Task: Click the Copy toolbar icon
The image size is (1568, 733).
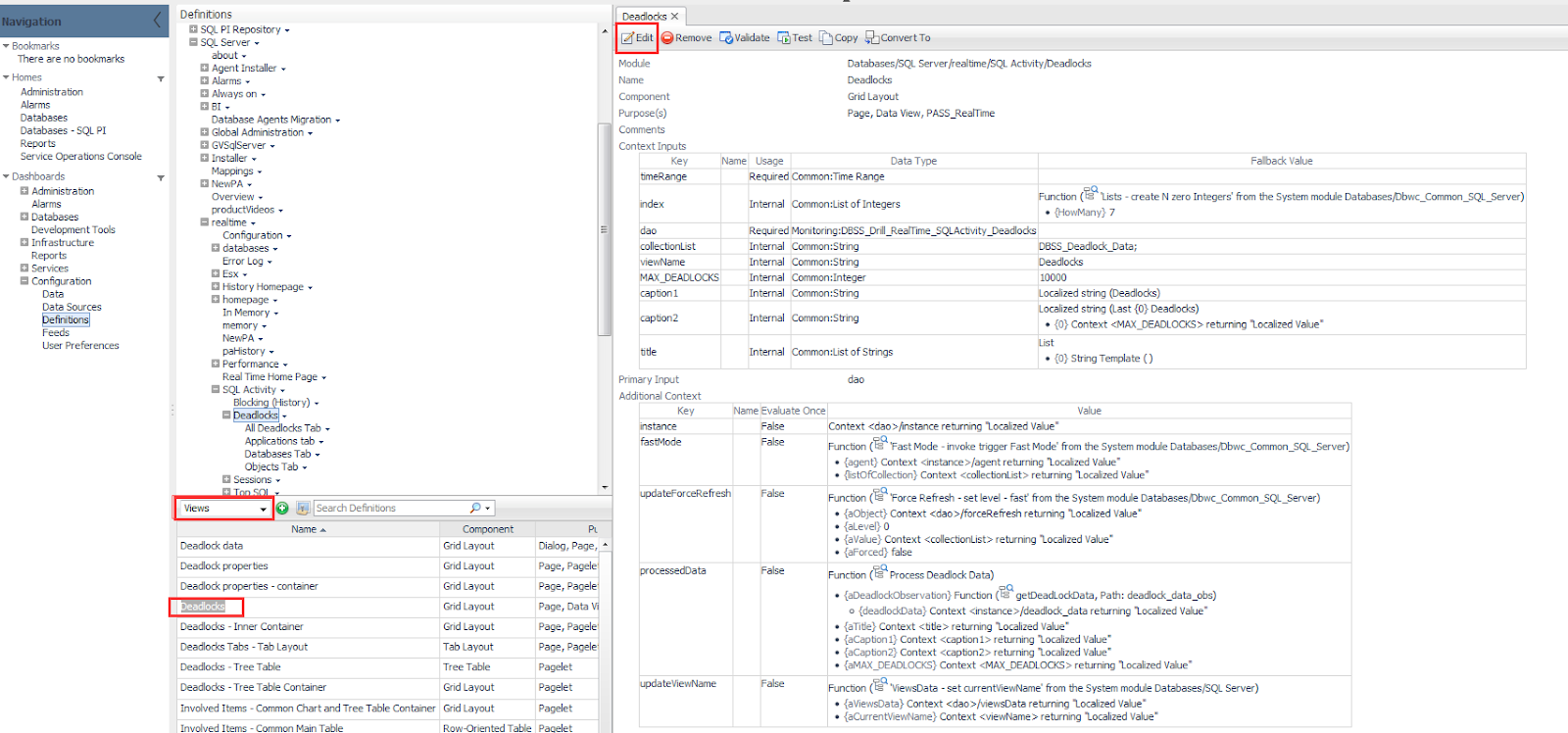Action: (826, 38)
